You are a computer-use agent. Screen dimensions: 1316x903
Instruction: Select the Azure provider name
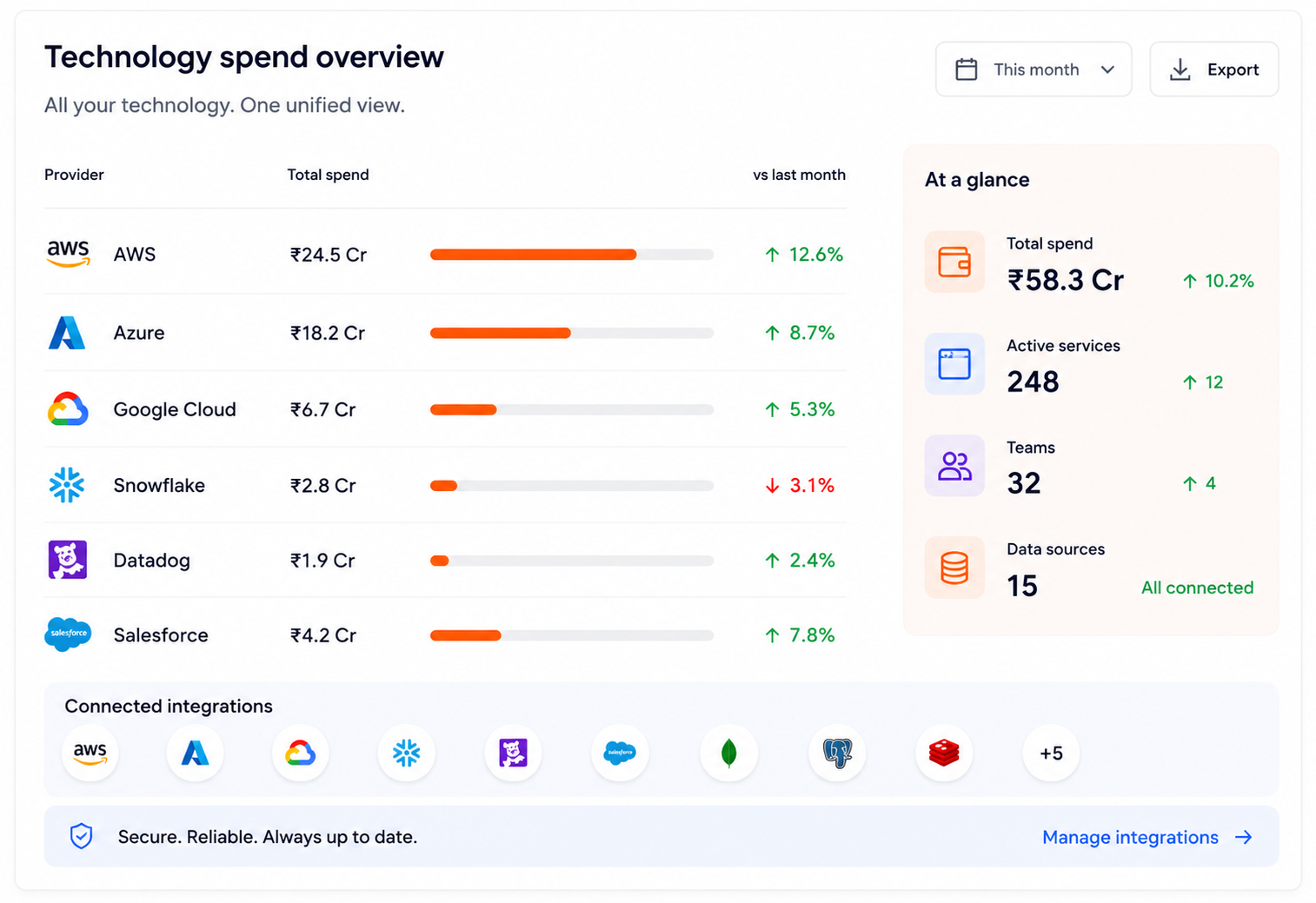pyautogui.click(x=139, y=333)
